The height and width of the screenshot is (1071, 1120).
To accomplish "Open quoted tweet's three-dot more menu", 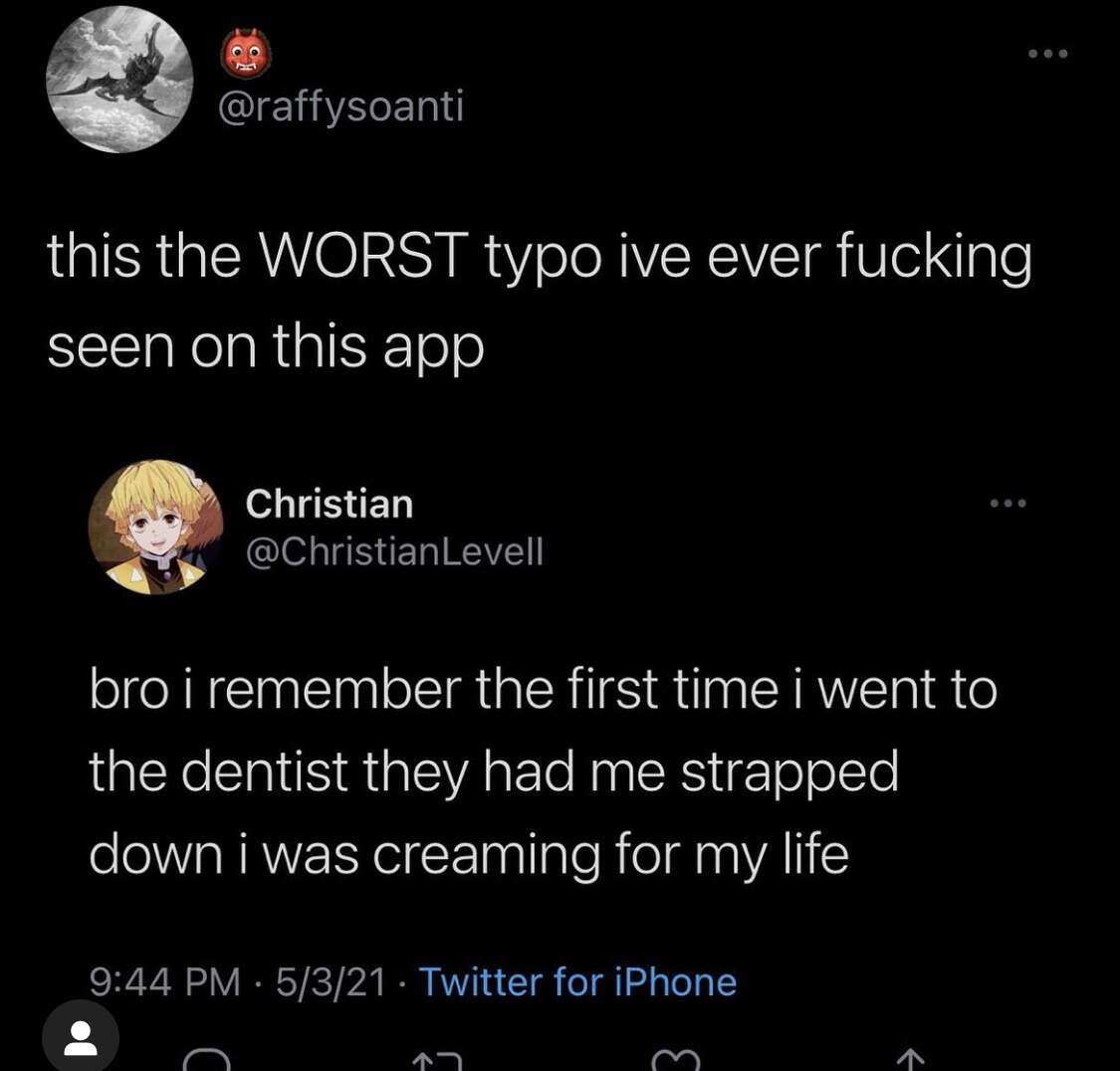I will (1008, 504).
